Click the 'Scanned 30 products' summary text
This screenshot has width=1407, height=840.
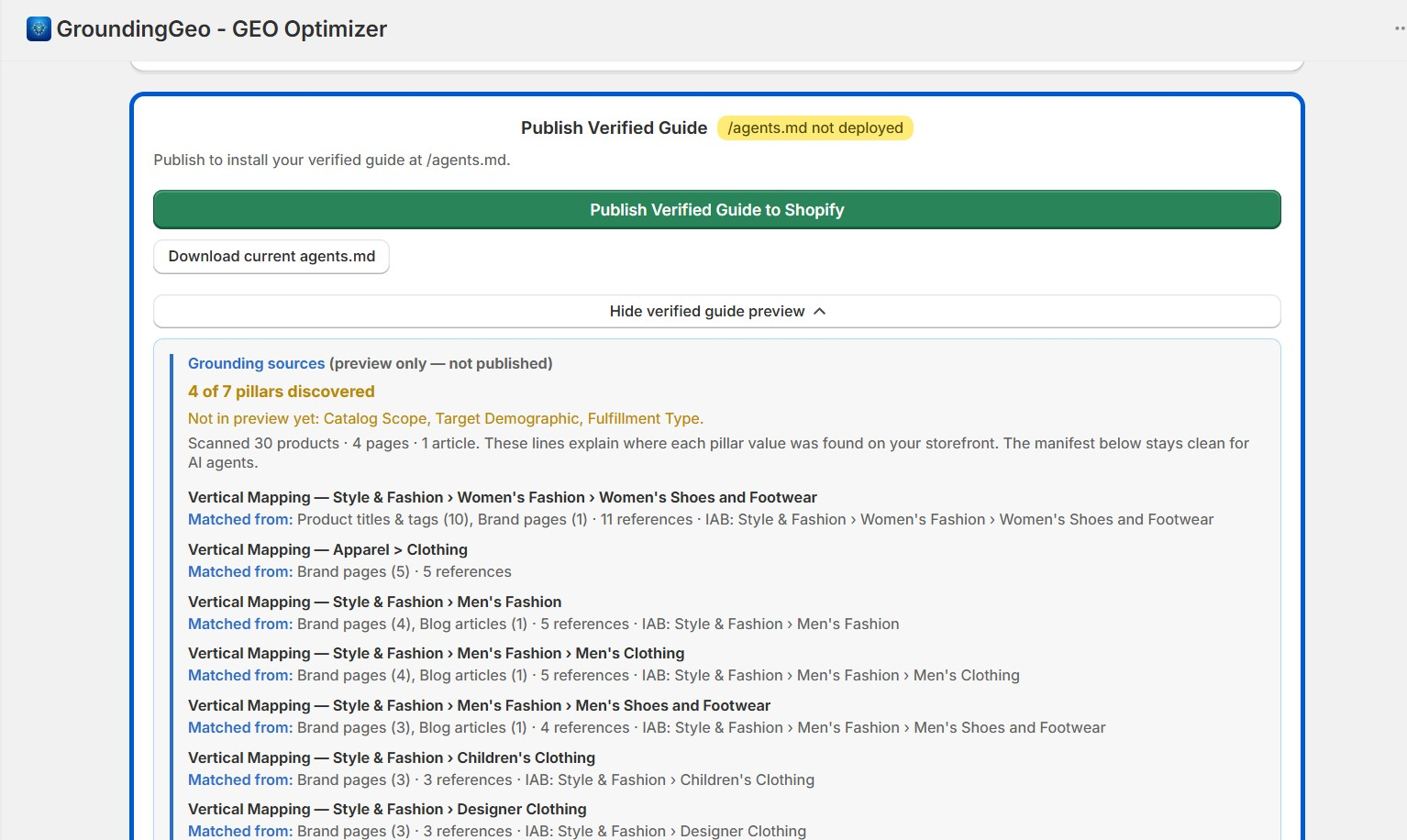point(718,453)
